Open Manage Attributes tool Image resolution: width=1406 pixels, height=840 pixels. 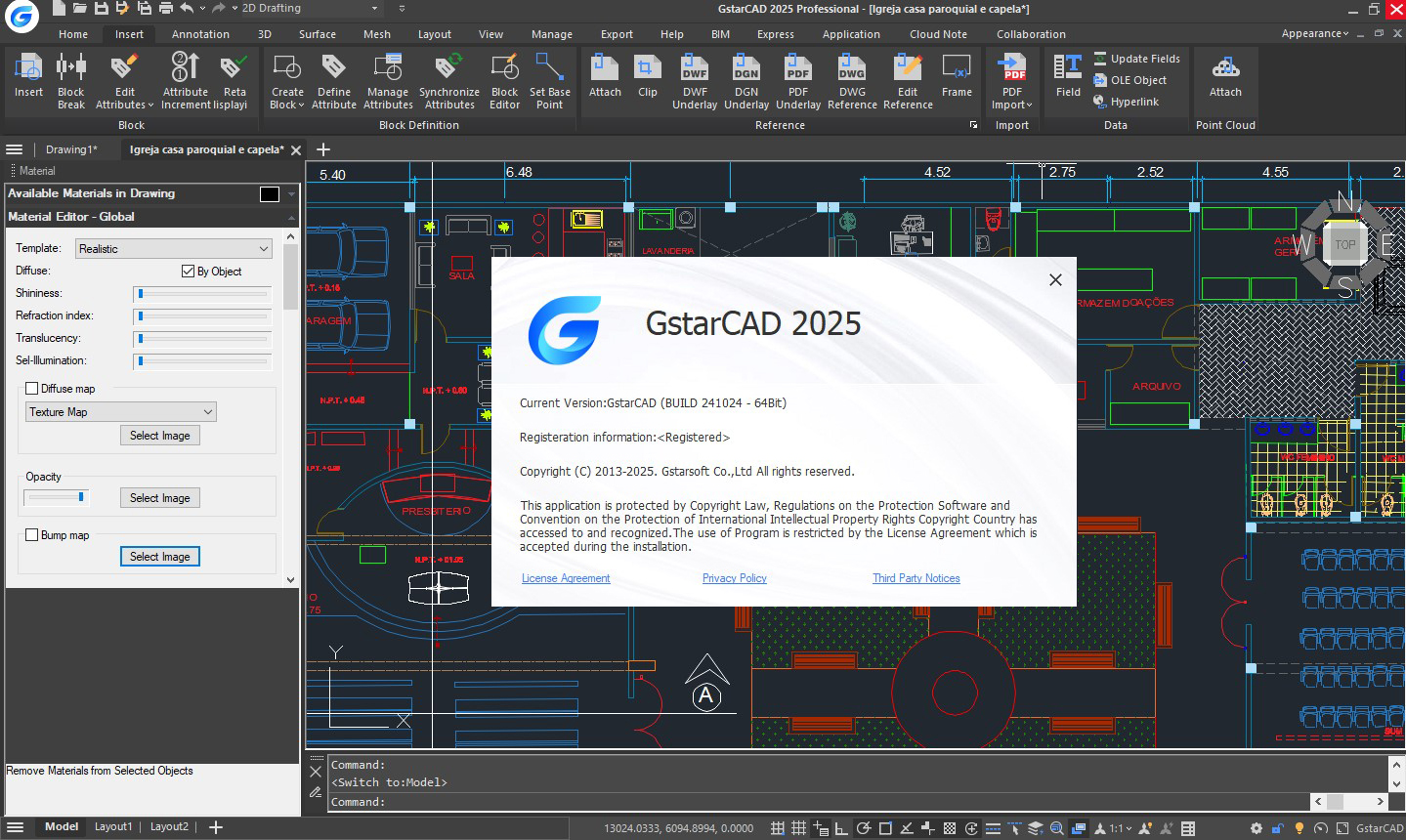tap(388, 80)
